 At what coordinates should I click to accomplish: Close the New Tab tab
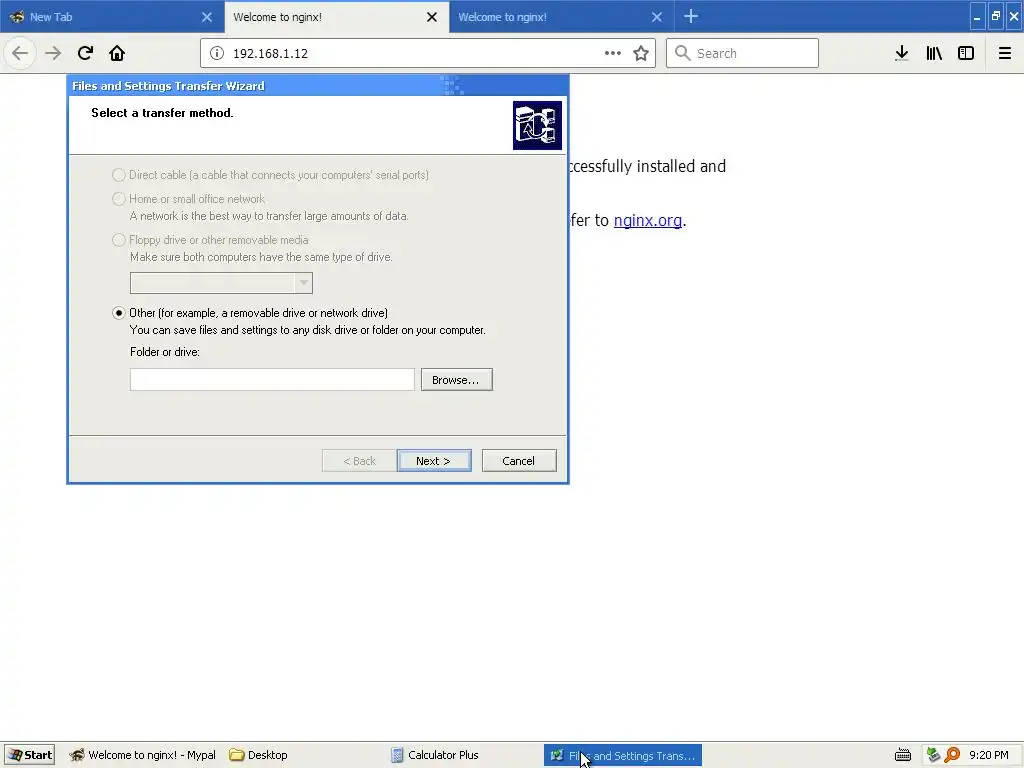(206, 17)
